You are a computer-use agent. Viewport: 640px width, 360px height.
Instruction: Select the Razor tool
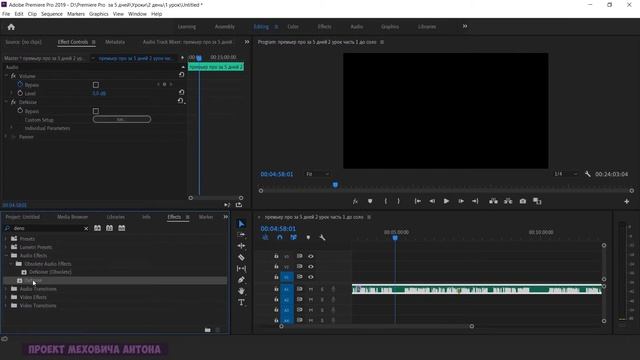[x=241, y=257]
